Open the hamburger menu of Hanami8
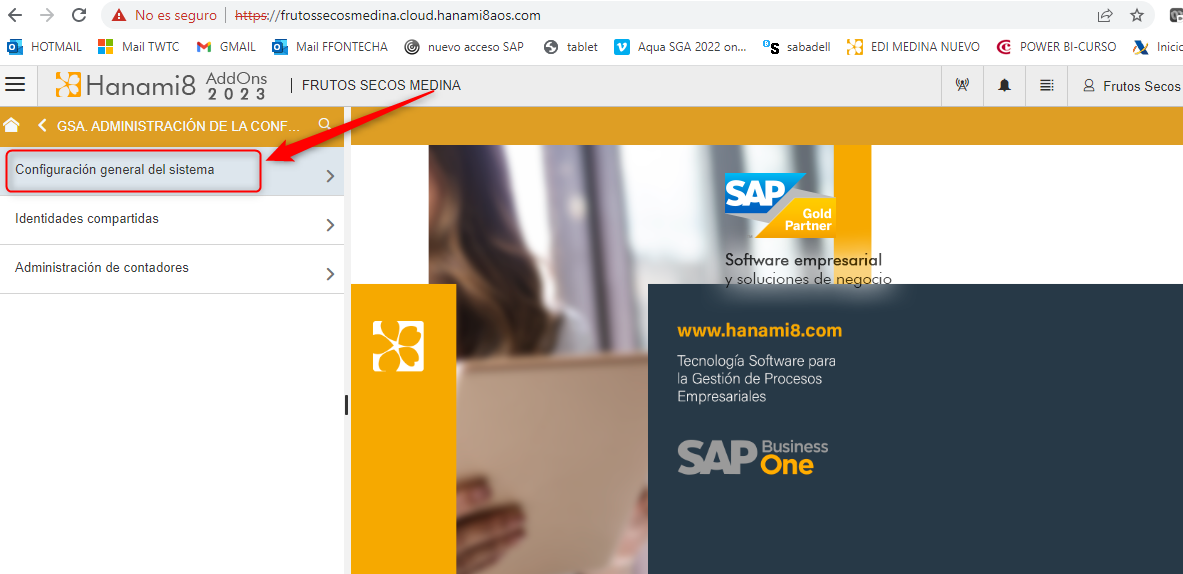 [x=15, y=84]
